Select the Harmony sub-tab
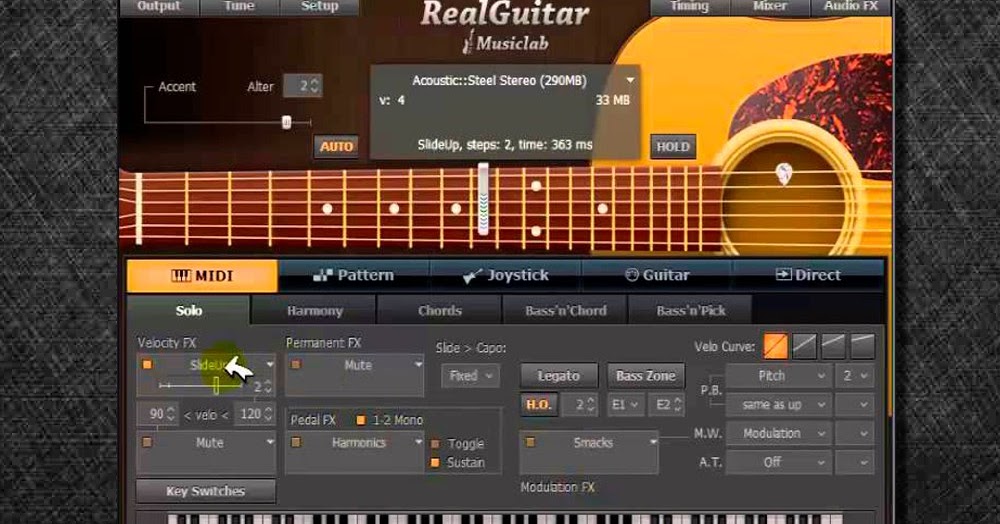 (x=314, y=310)
